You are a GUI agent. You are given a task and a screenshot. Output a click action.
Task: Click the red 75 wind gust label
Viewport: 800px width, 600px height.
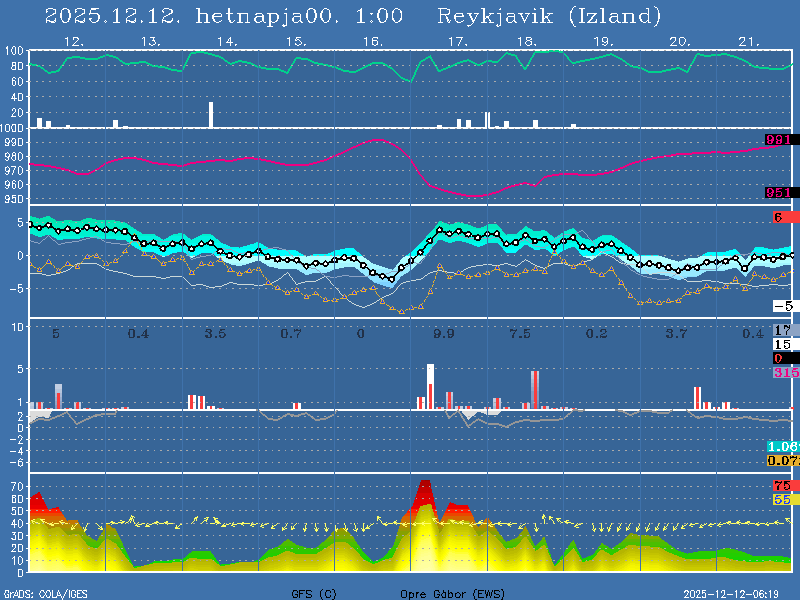click(782, 485)
